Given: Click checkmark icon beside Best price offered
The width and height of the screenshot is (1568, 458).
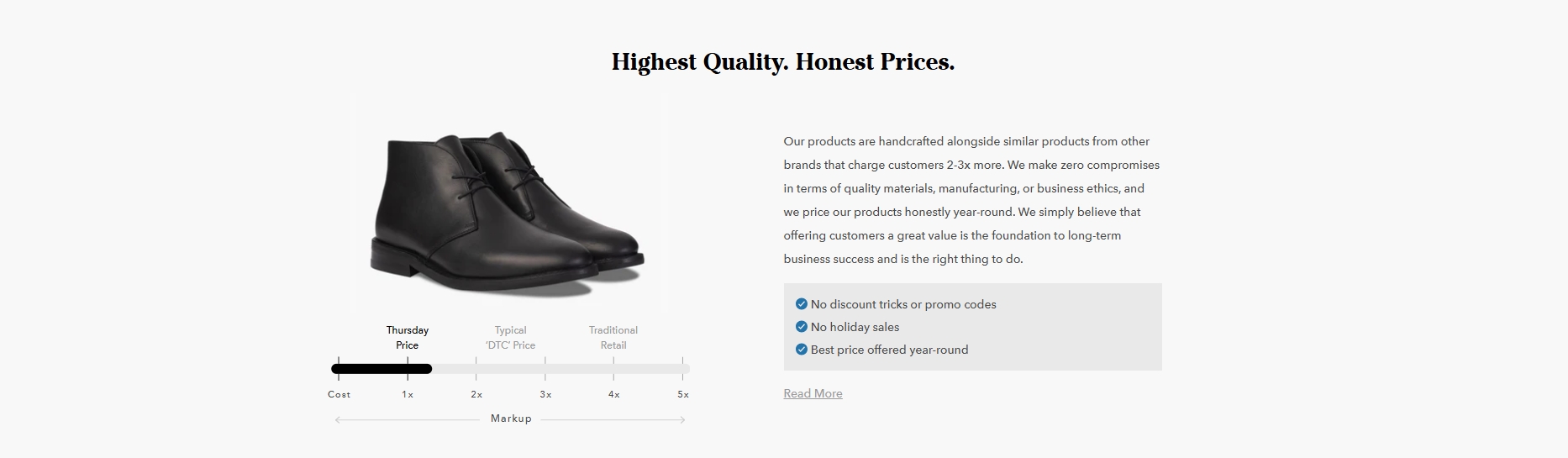Looking at the screenshot, I should pyautogui.click(x=802, y=350).
